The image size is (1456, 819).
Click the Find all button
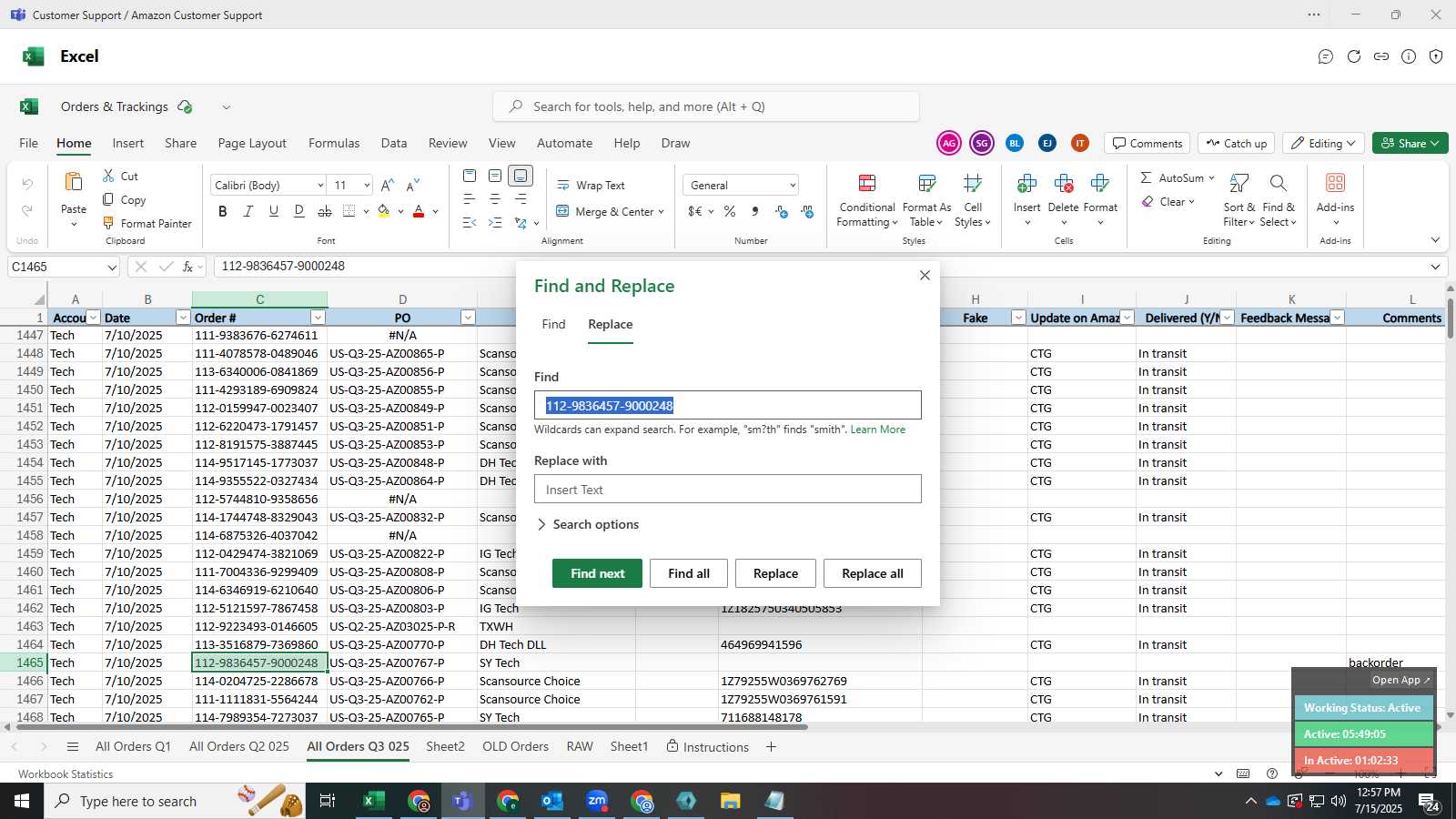click(689, 573)
